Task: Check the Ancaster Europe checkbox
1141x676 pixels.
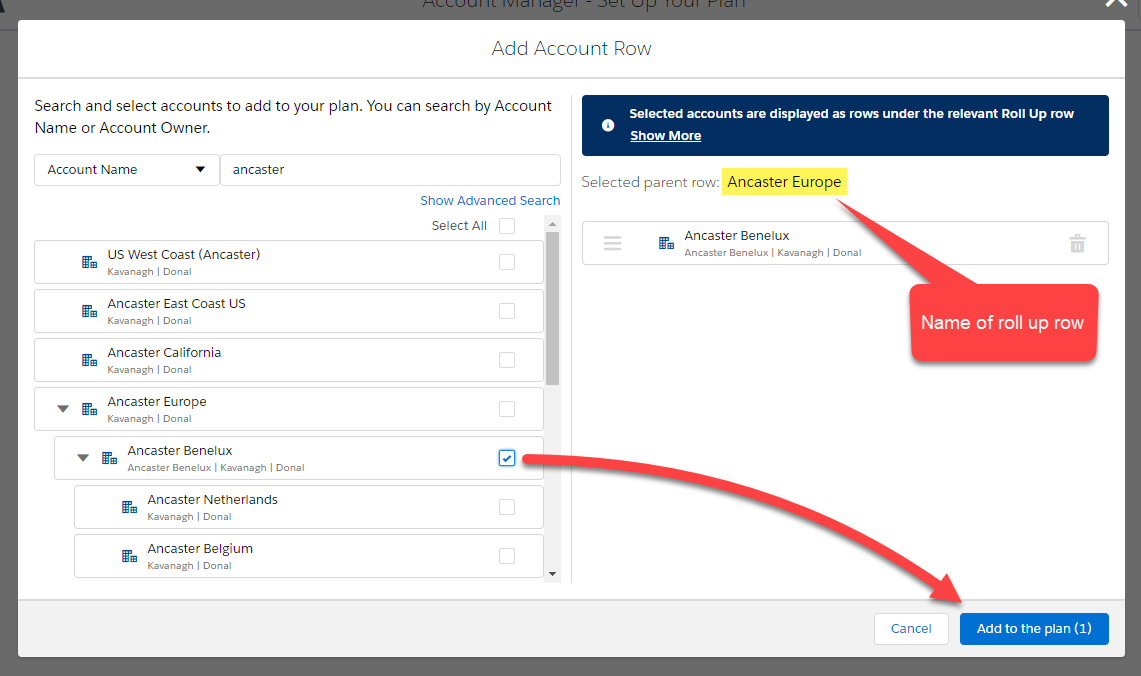Action: (507, 409)
